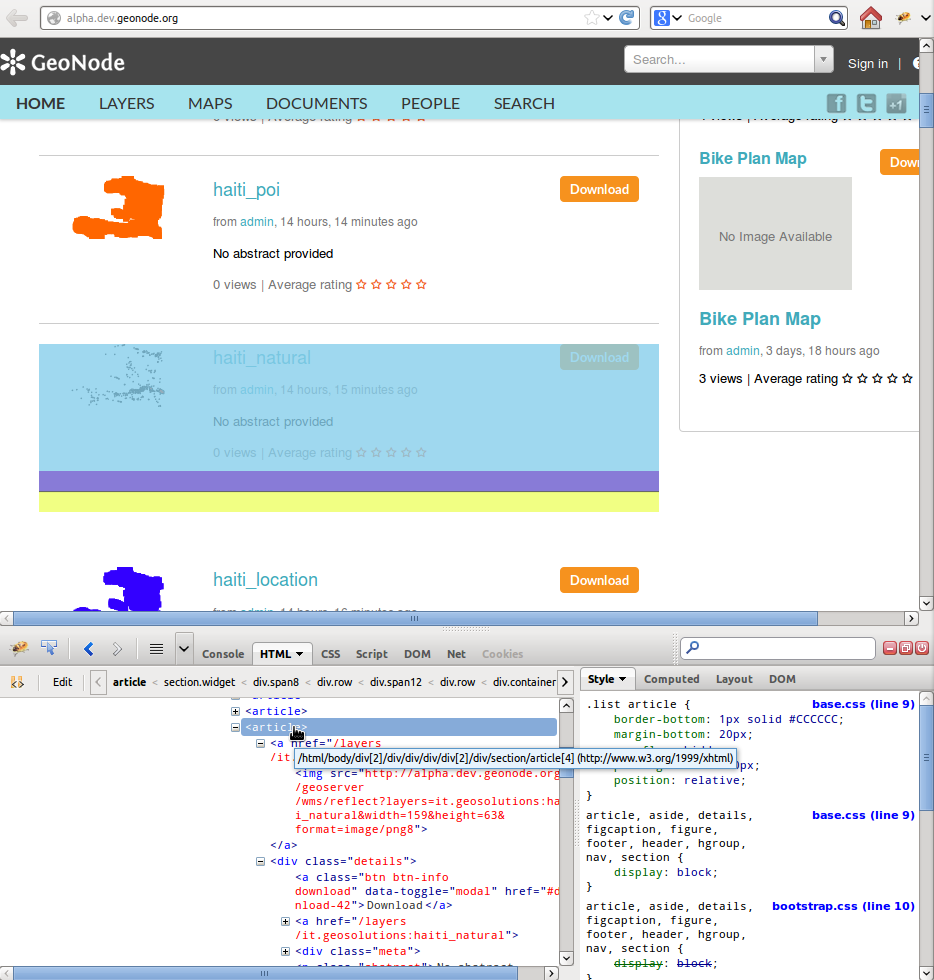Click the Firebug Edit button
934x980 pixels.
[x=62, y=682]
